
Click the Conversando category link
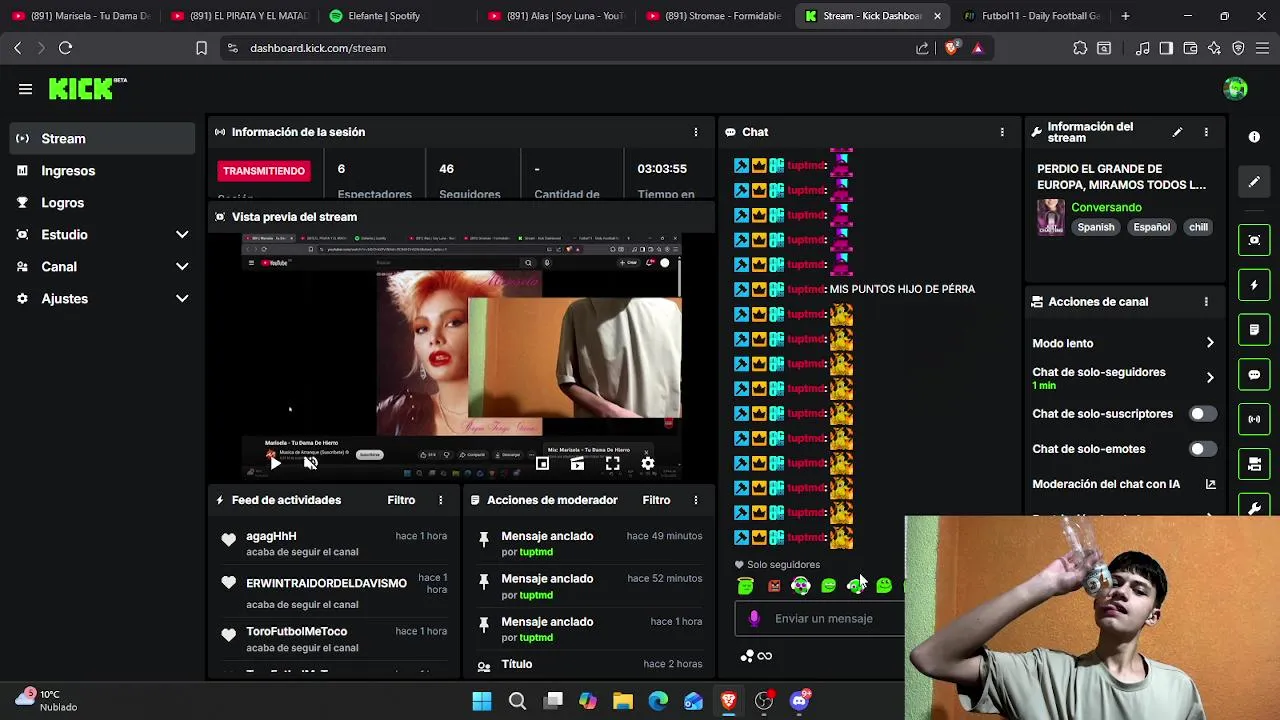point(1106,207)
